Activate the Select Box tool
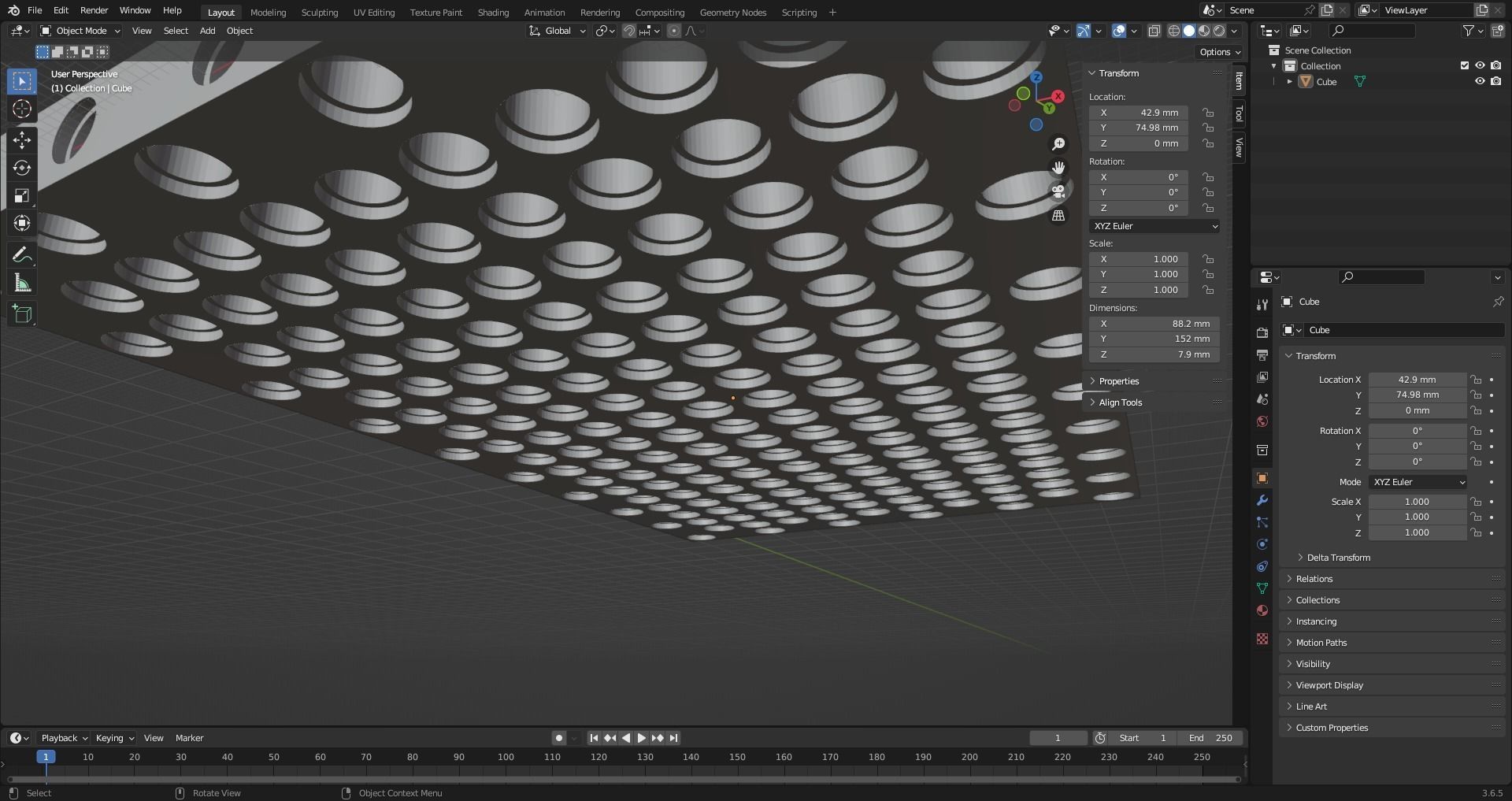 (x=22, y=81)
